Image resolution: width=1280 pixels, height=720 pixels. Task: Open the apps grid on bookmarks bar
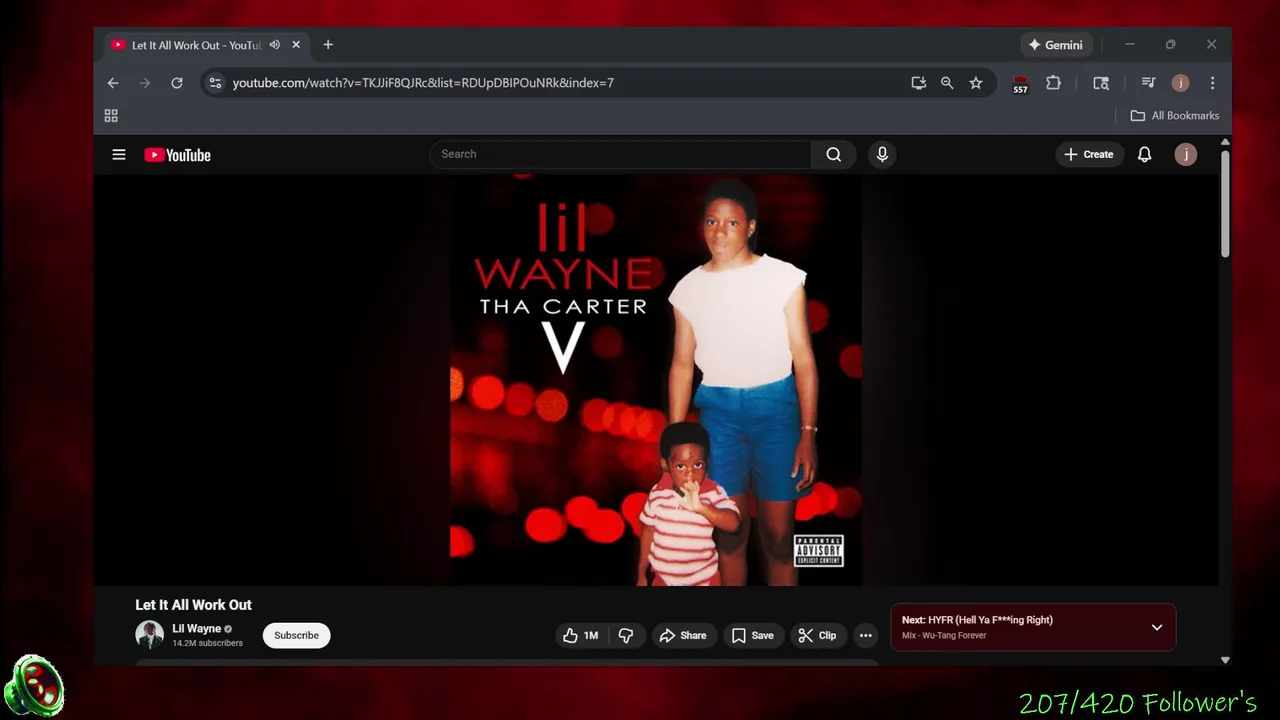111,116
